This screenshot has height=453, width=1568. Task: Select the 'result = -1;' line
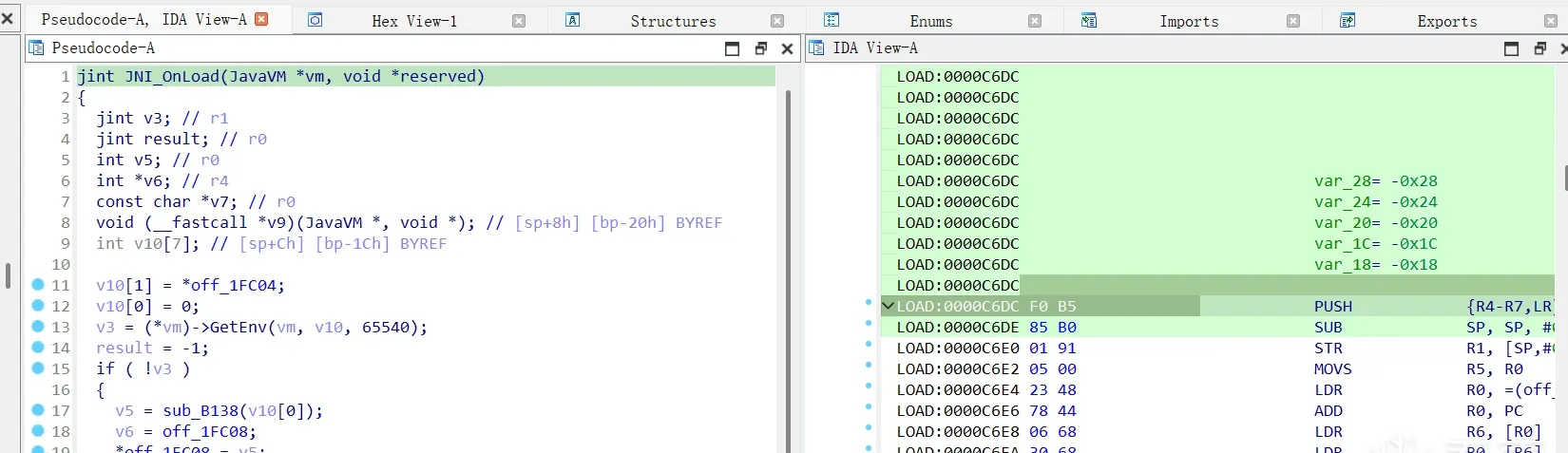click(152, 348)
